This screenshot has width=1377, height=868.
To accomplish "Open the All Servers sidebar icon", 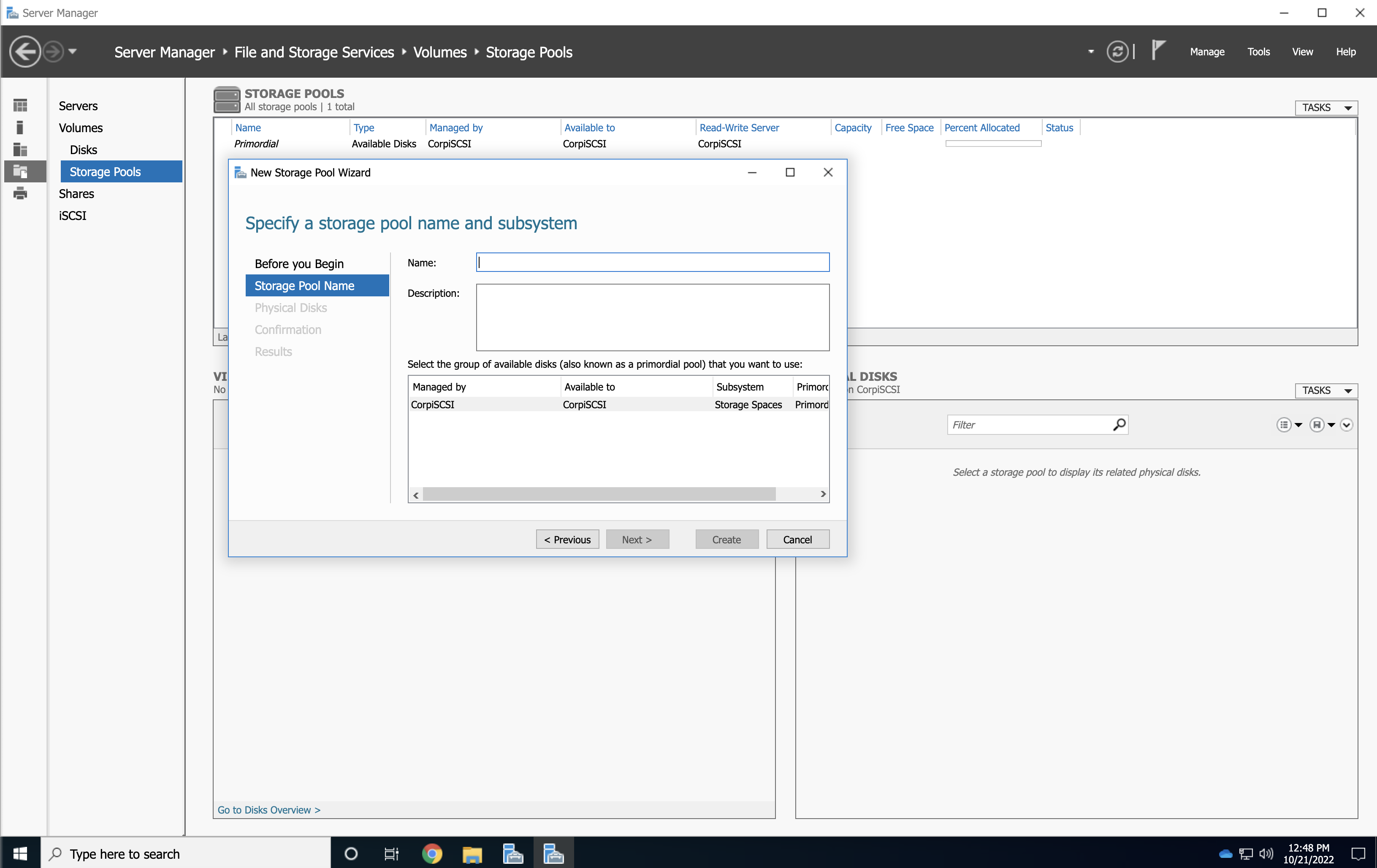I will (x=20, y=149).
